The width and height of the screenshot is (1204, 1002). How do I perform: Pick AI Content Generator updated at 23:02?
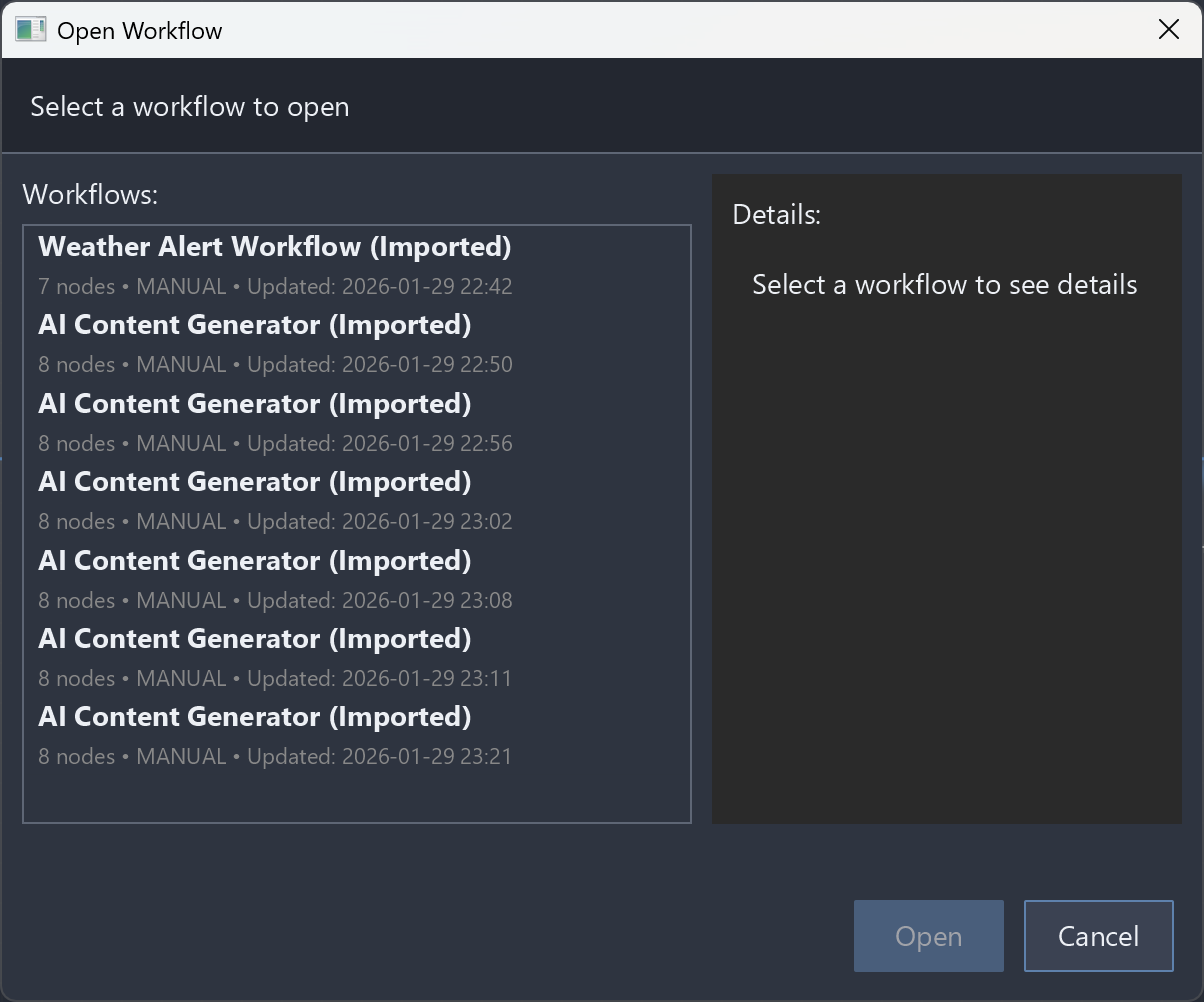(x=255, y=482)
